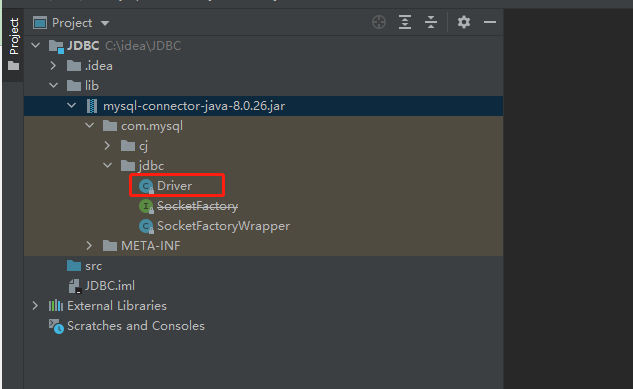
Task: Open the Project panel settings gear
Action: point(464,22)
